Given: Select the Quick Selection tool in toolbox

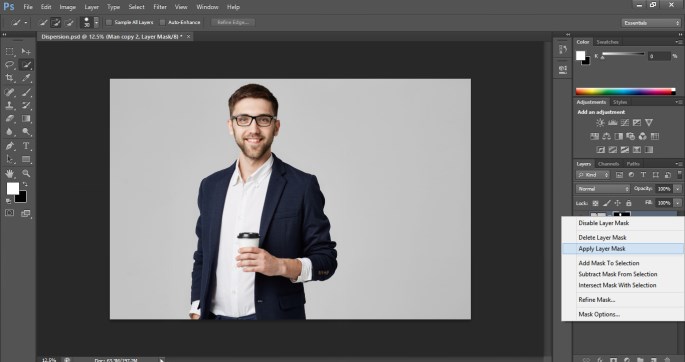Looking at the screenshot, I should [x=26, y=65].
